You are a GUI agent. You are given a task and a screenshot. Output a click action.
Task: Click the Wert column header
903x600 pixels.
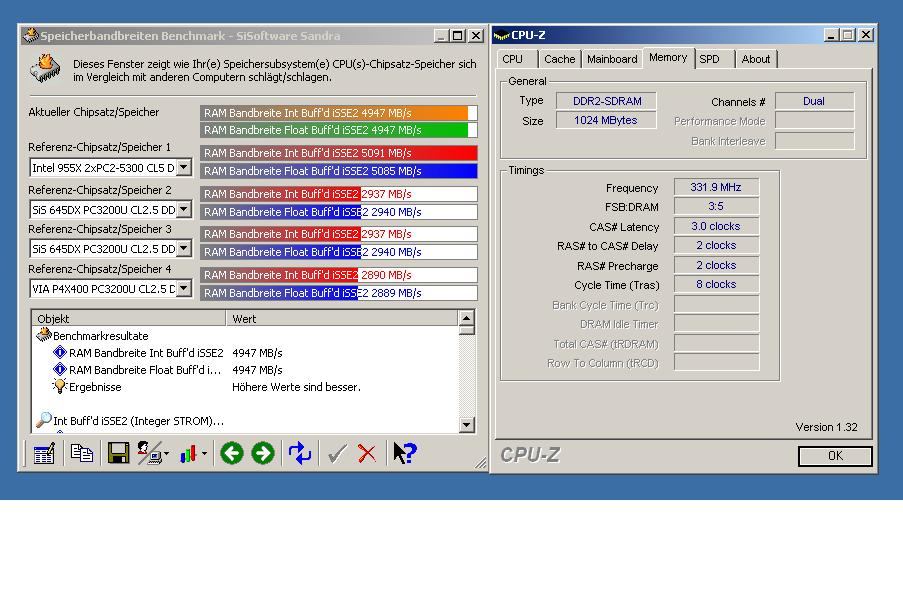[x=342, y=318]
